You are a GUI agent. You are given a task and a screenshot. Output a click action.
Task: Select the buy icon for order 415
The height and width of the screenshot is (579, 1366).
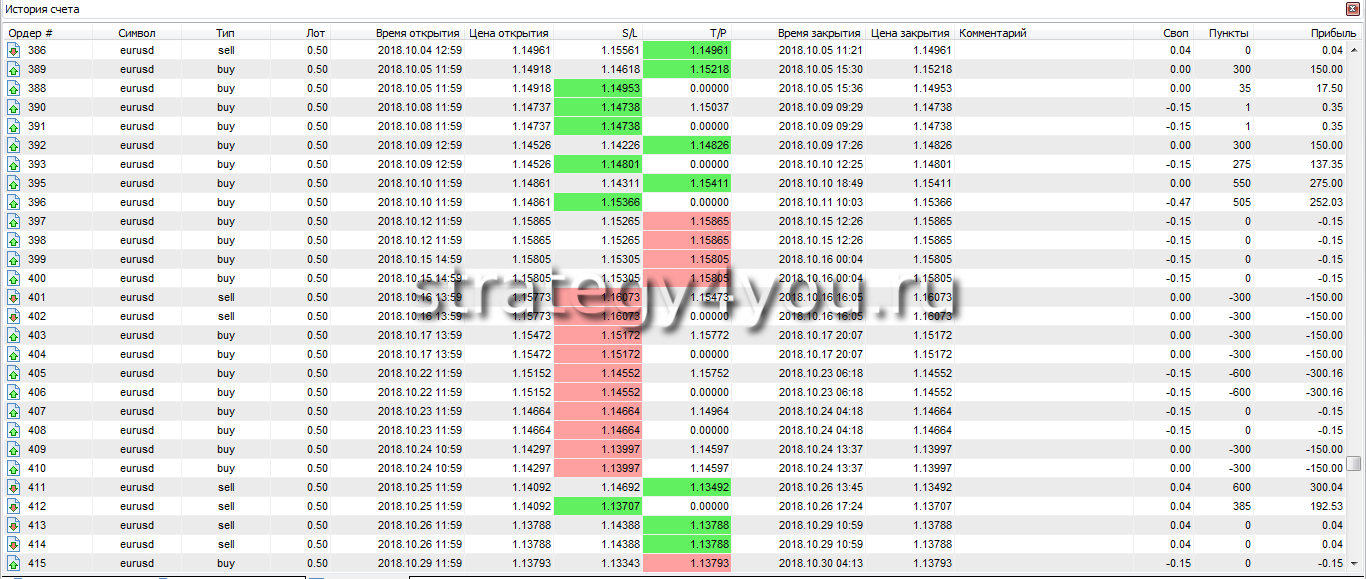coord(14,563)
